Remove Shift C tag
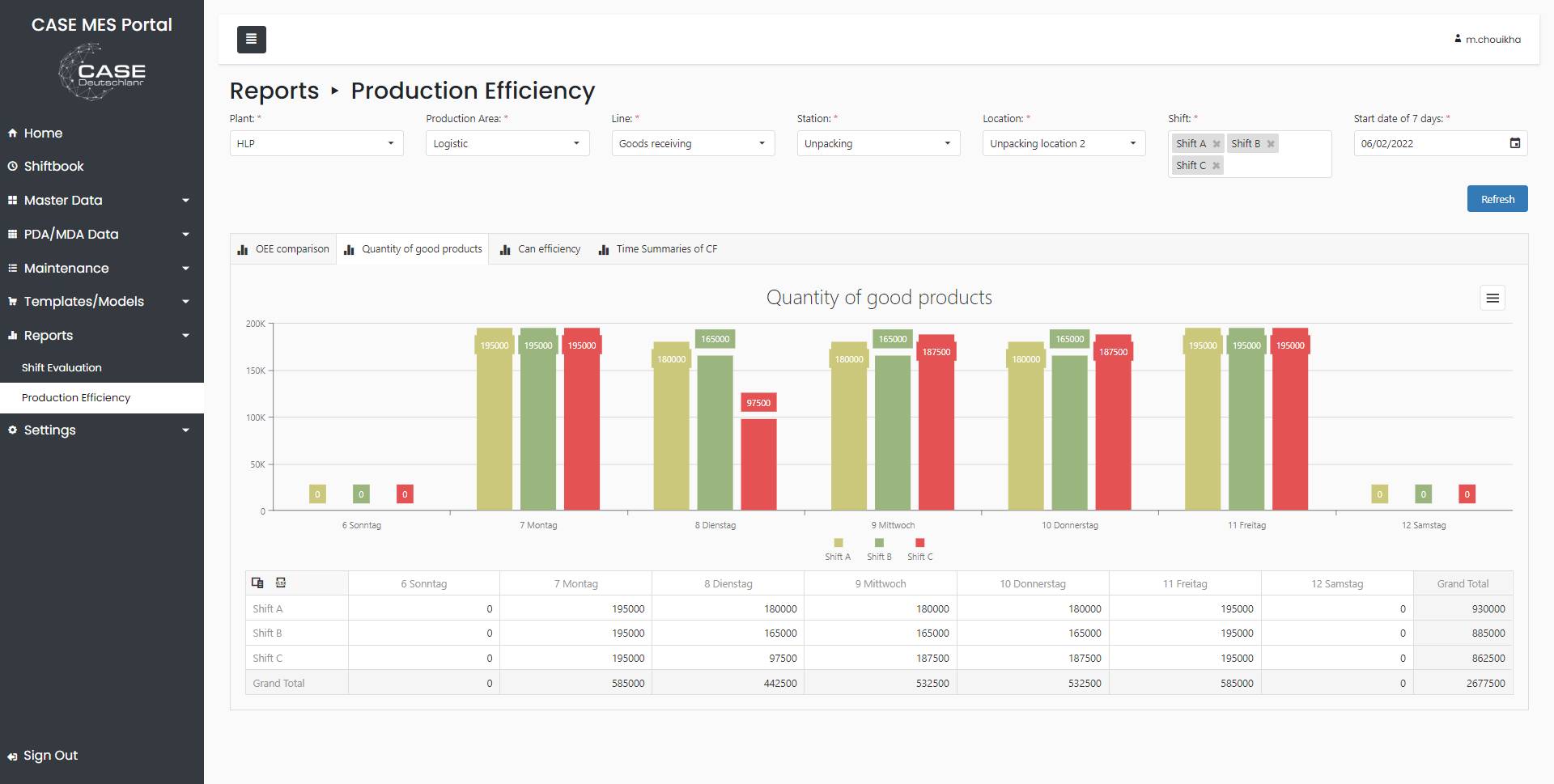Image resolution: width=1554 pixels, height=784 pixels. click(1216, 166)
